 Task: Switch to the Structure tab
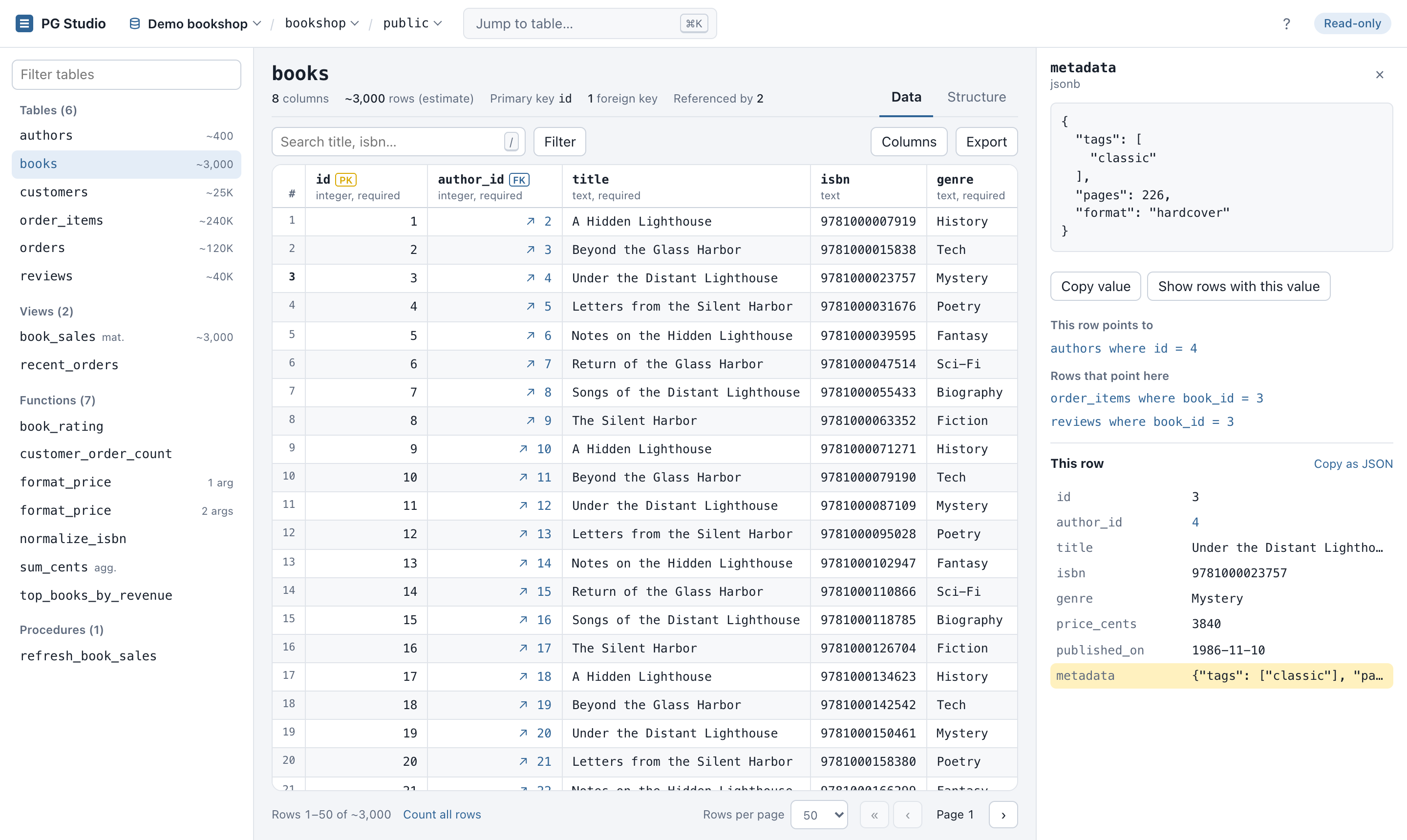point(976,97)
